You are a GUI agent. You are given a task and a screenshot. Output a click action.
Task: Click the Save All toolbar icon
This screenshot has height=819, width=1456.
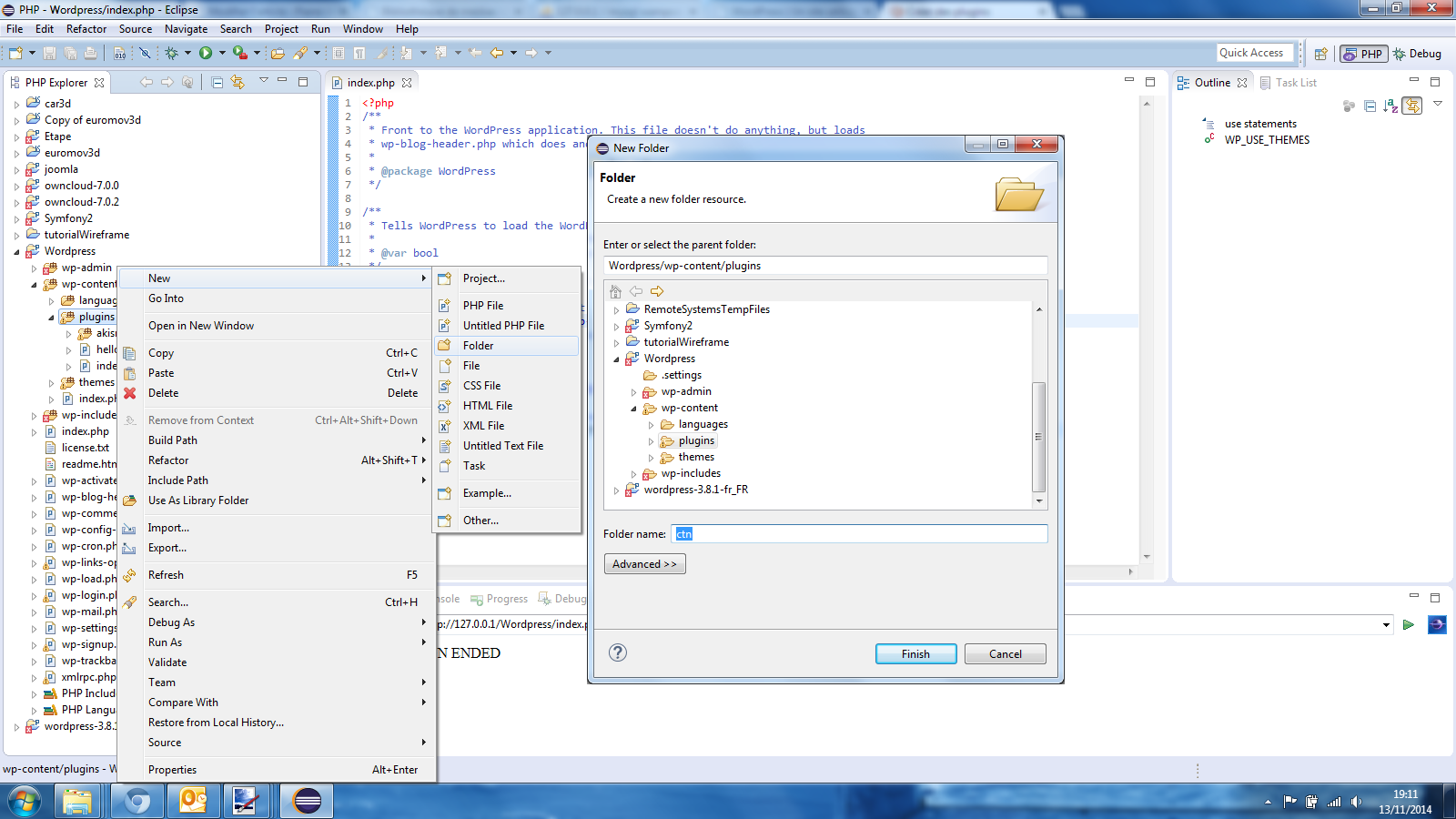(x=70, y=53)
